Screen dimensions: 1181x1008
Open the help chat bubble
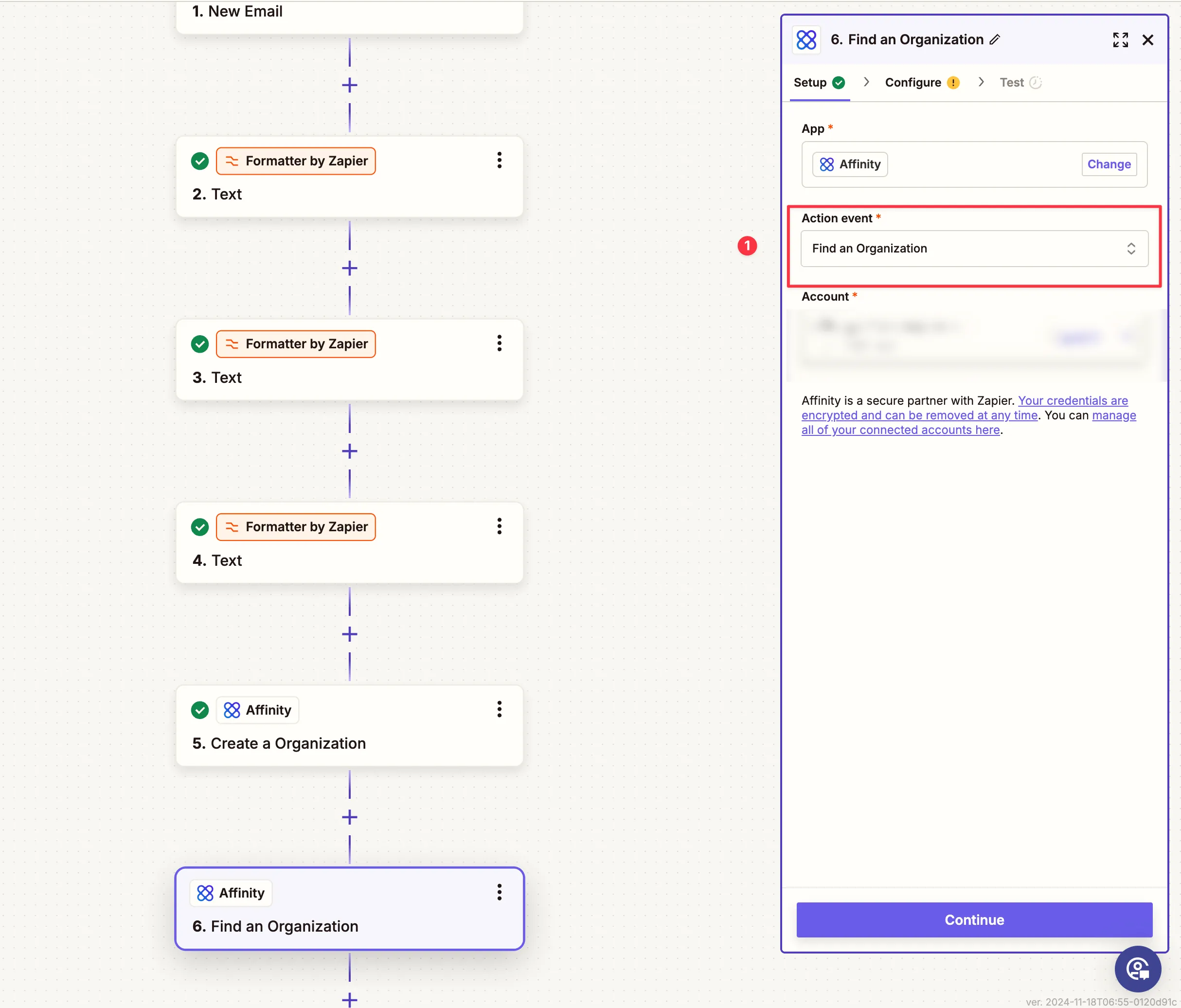point(1138,969)
